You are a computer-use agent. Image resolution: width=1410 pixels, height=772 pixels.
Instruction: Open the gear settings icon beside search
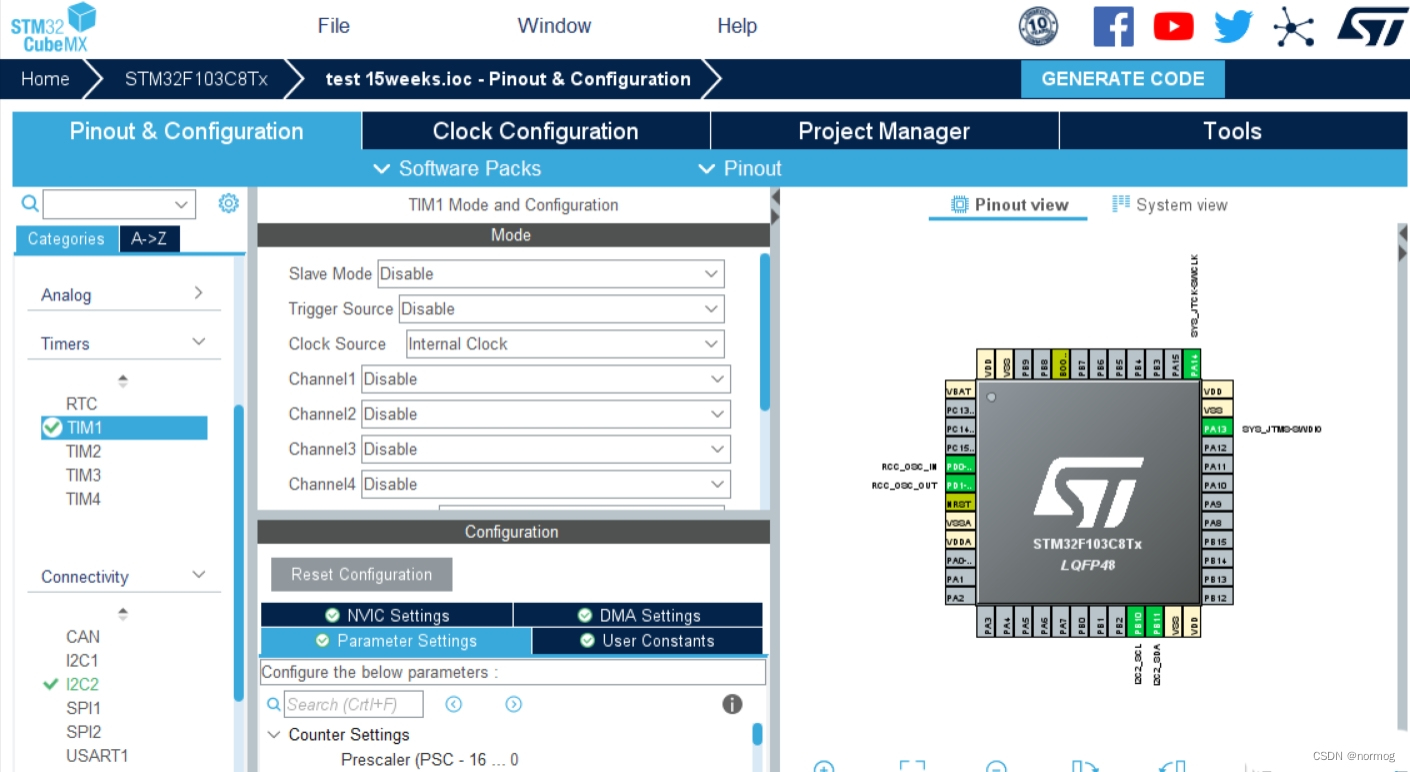coord(229,203)
